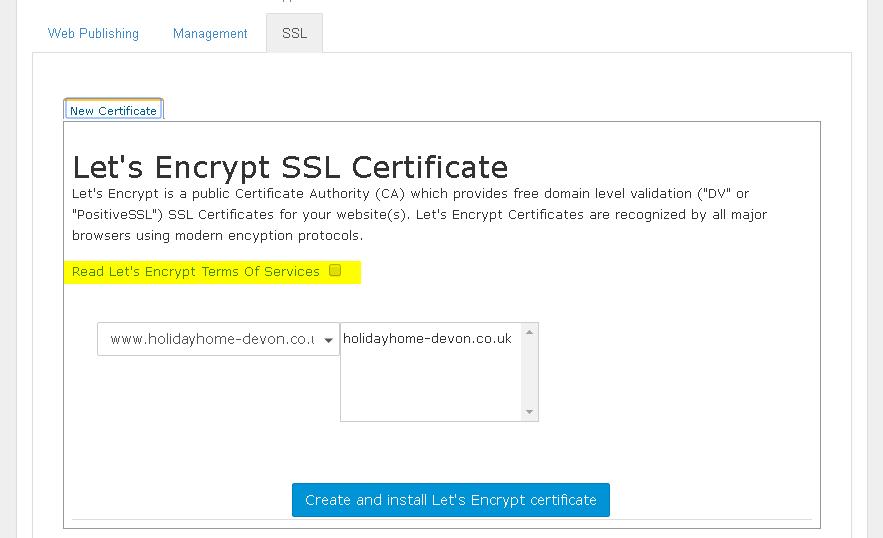Select the SSL tab
This screenshot has width=883, height=538.
click(294, 33)
